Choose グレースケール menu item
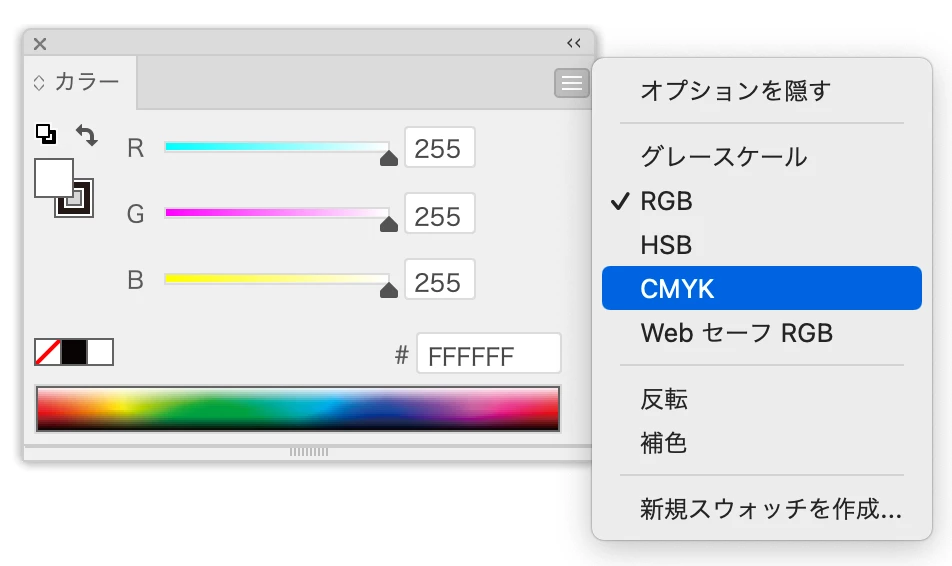Image resolution: width=952 pixels, height=566 pixels. (x=761, y=157)
